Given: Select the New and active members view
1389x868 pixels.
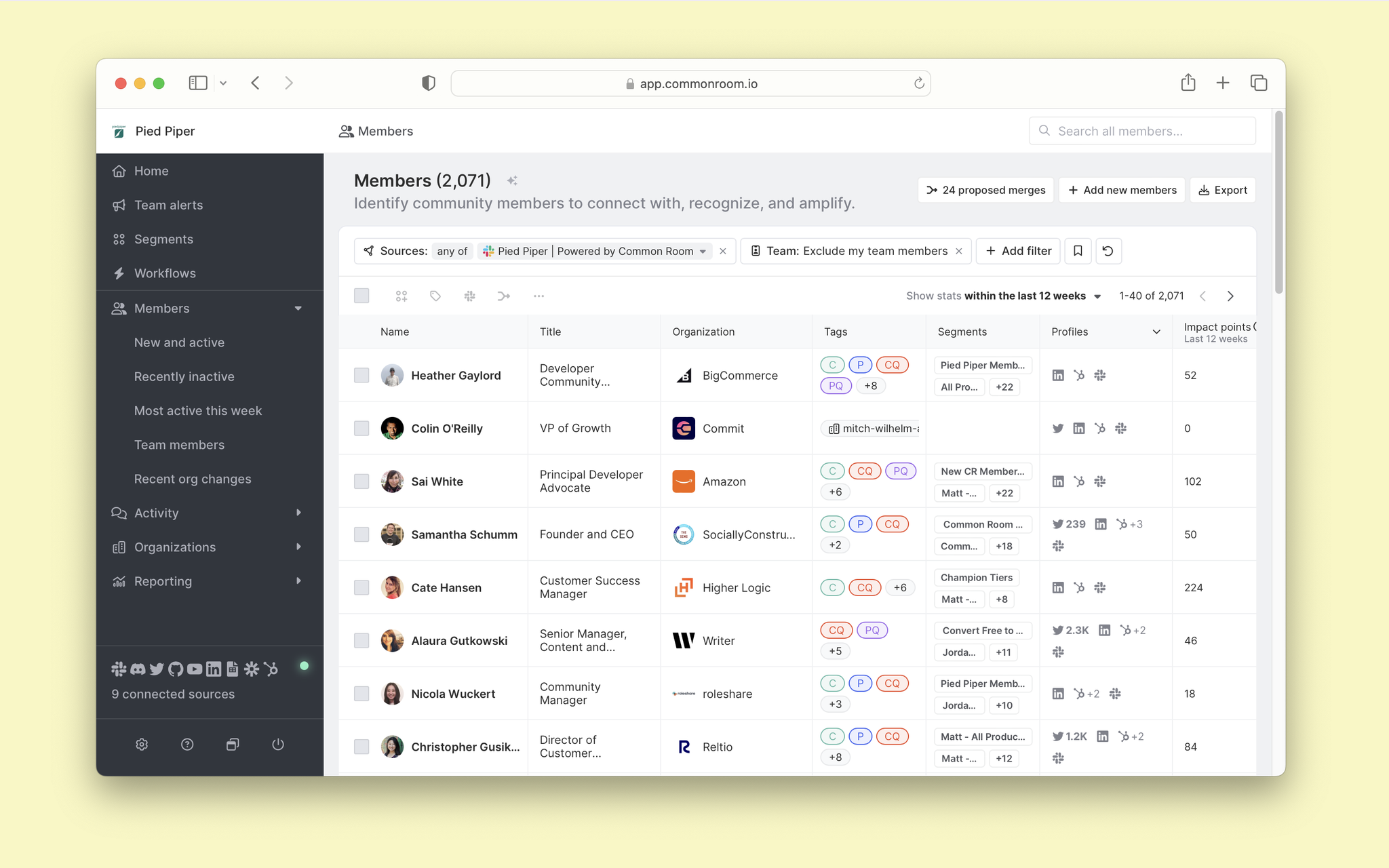Looking at the screenshot, I should 180,342.
